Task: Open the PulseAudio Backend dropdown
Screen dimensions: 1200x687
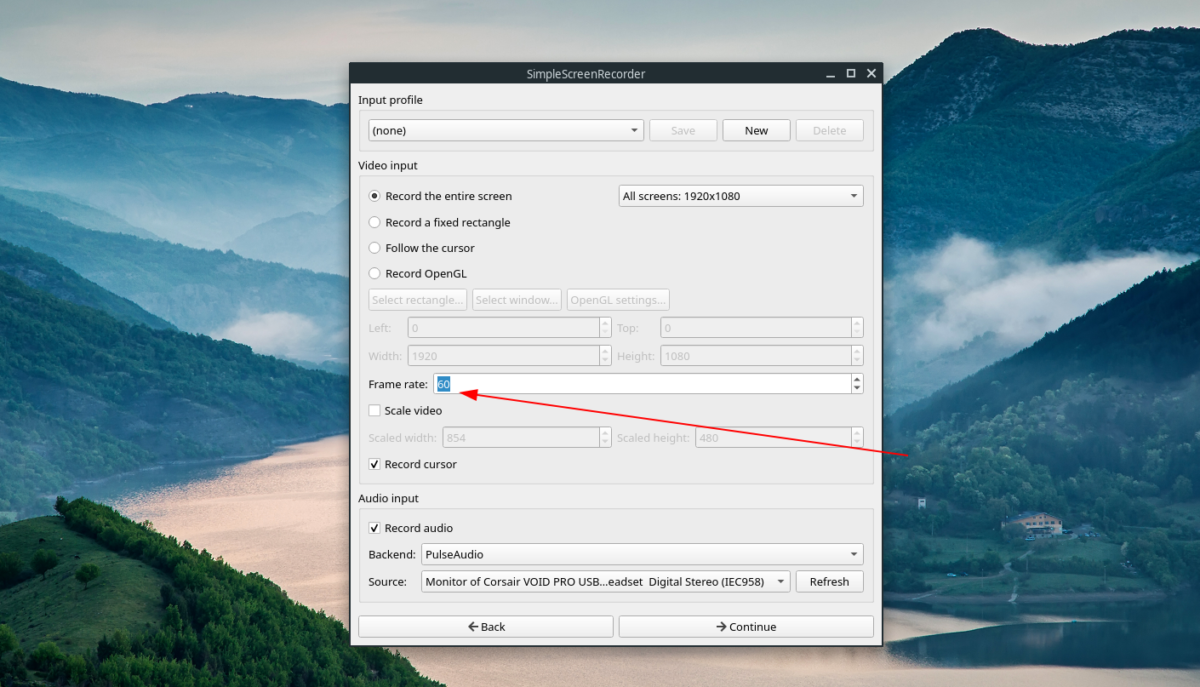Action: click(x=642, y=554)
